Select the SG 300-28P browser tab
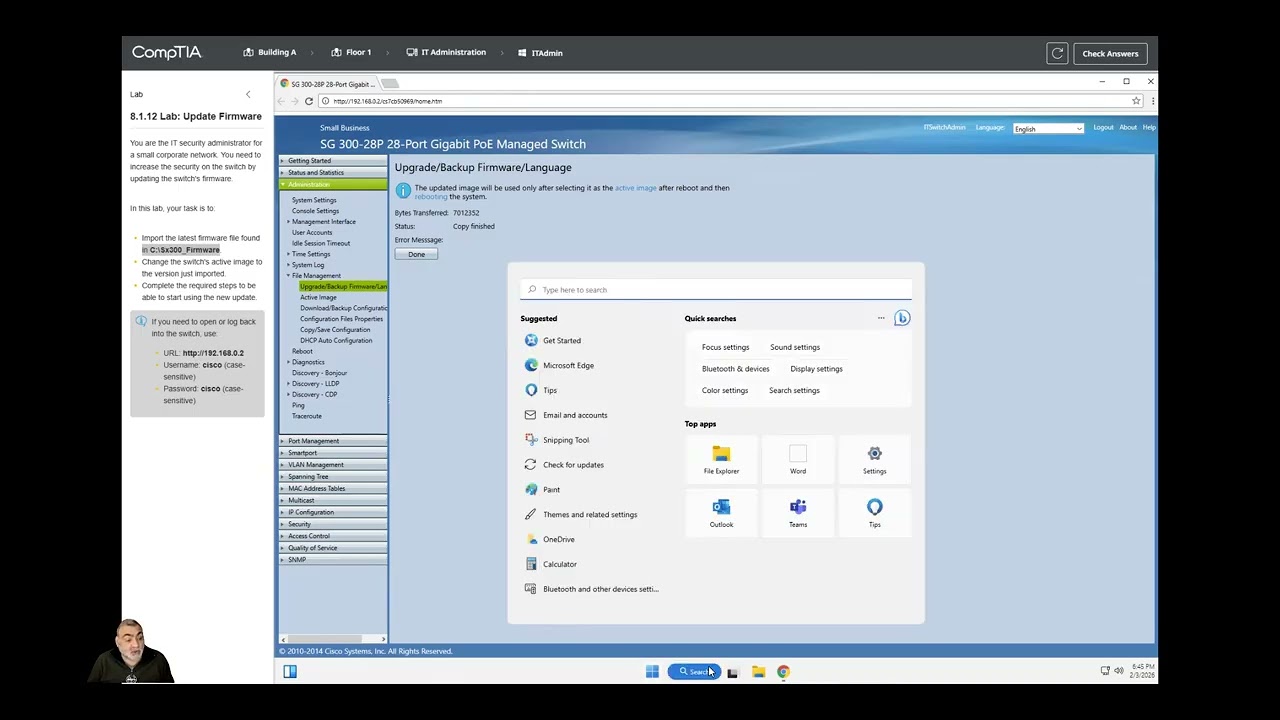The image size is (1280, 720). point(329,84)
